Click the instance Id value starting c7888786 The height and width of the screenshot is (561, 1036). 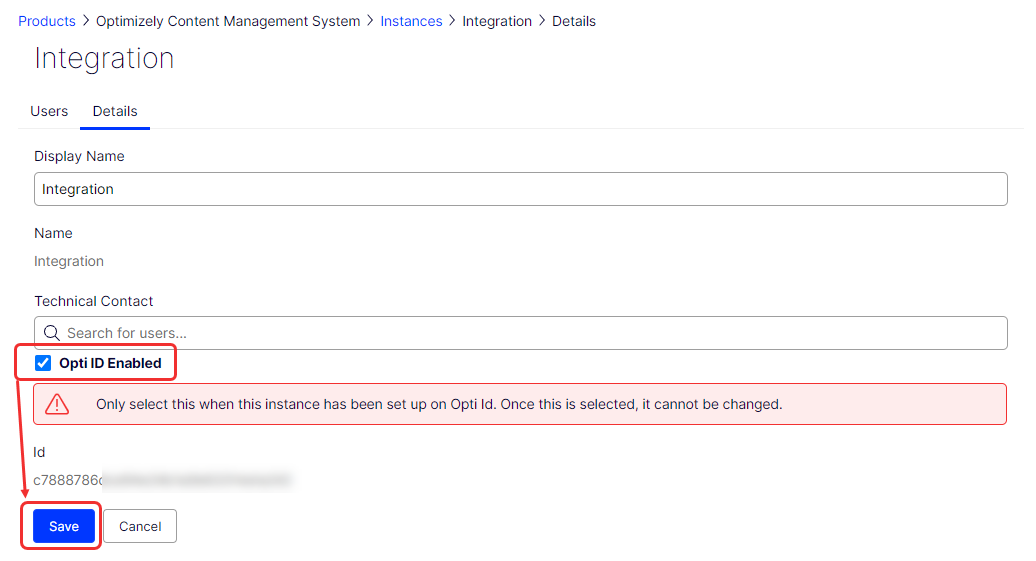(x=162, y=480)
